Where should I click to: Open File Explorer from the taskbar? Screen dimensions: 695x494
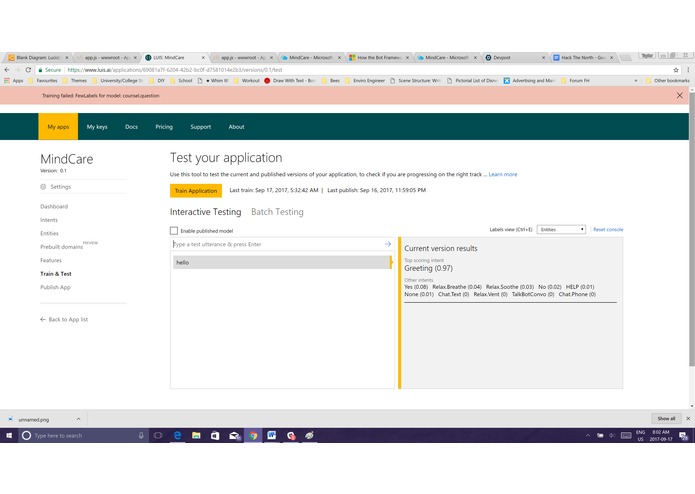coord(196,436)
